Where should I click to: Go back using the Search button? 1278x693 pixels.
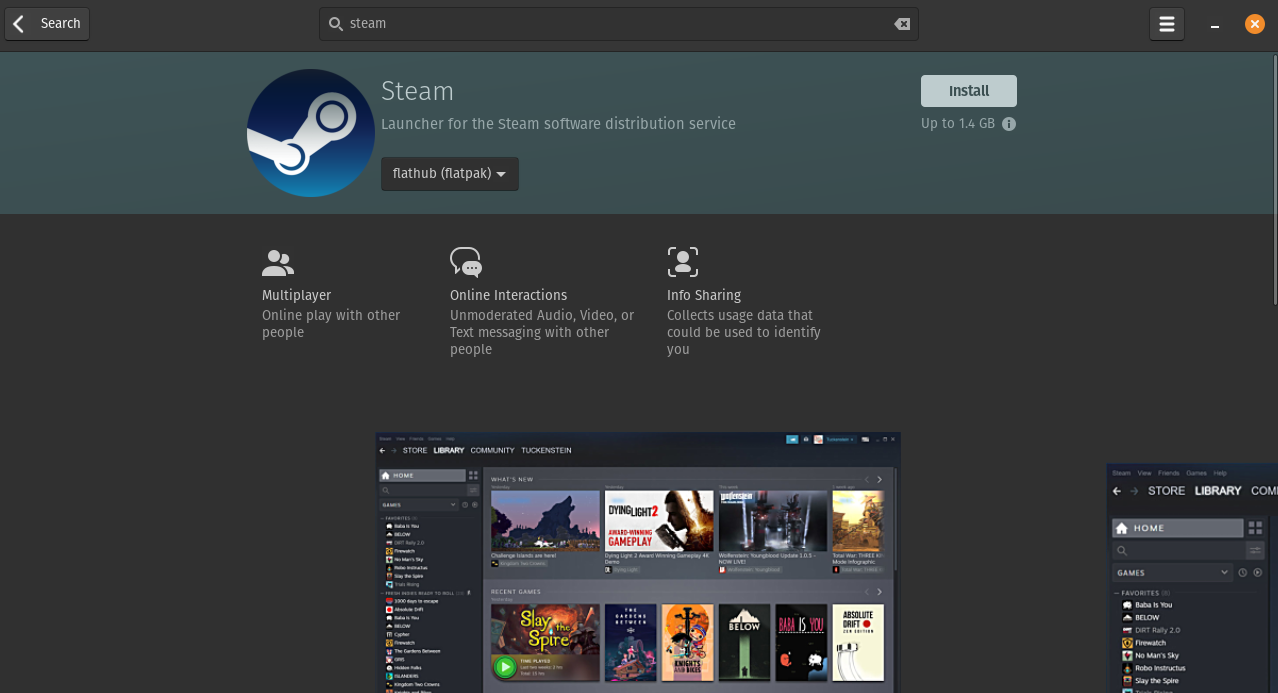[47, 24]
